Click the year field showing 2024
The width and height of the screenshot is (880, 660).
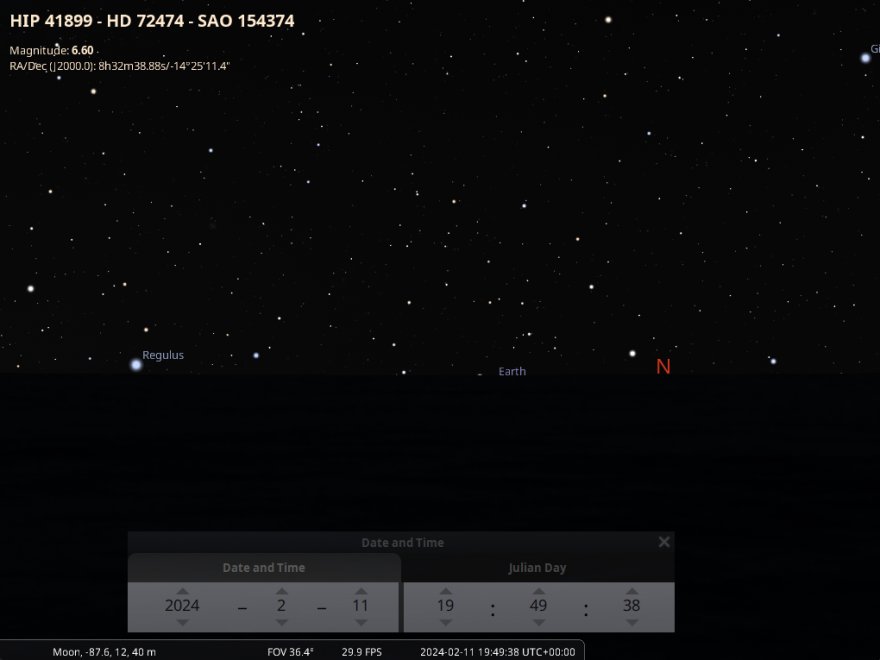tap(182, 606)
